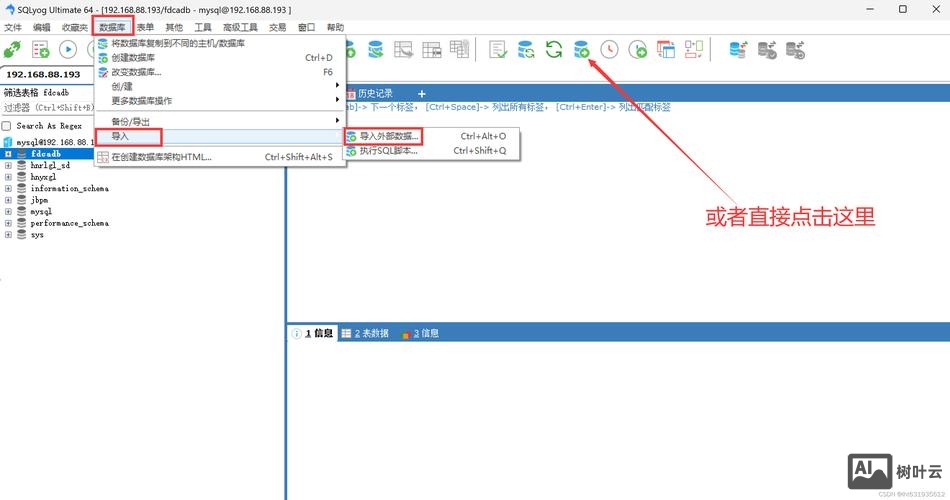This screenshot has width=950, height=500.
Task: Switch to the 2 表数据 tab
Action: 364,333
